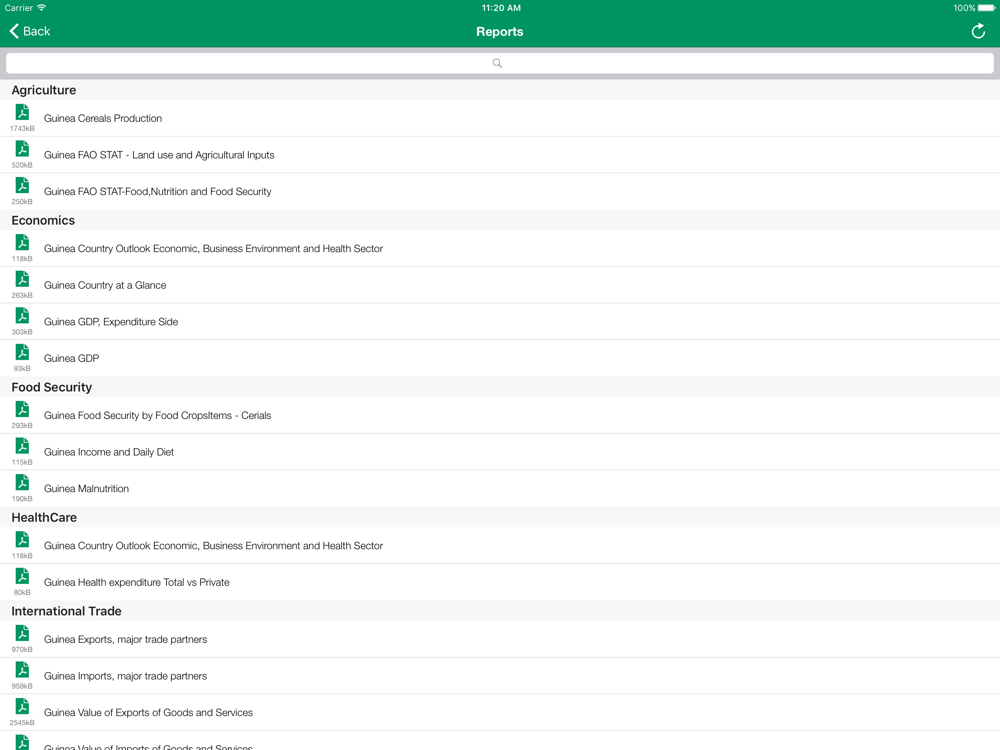1000x750 pixels.
Task: Select 'Guinea Food Security by Food CropsItems - Cerials'
Action: [x=158, y=415]
